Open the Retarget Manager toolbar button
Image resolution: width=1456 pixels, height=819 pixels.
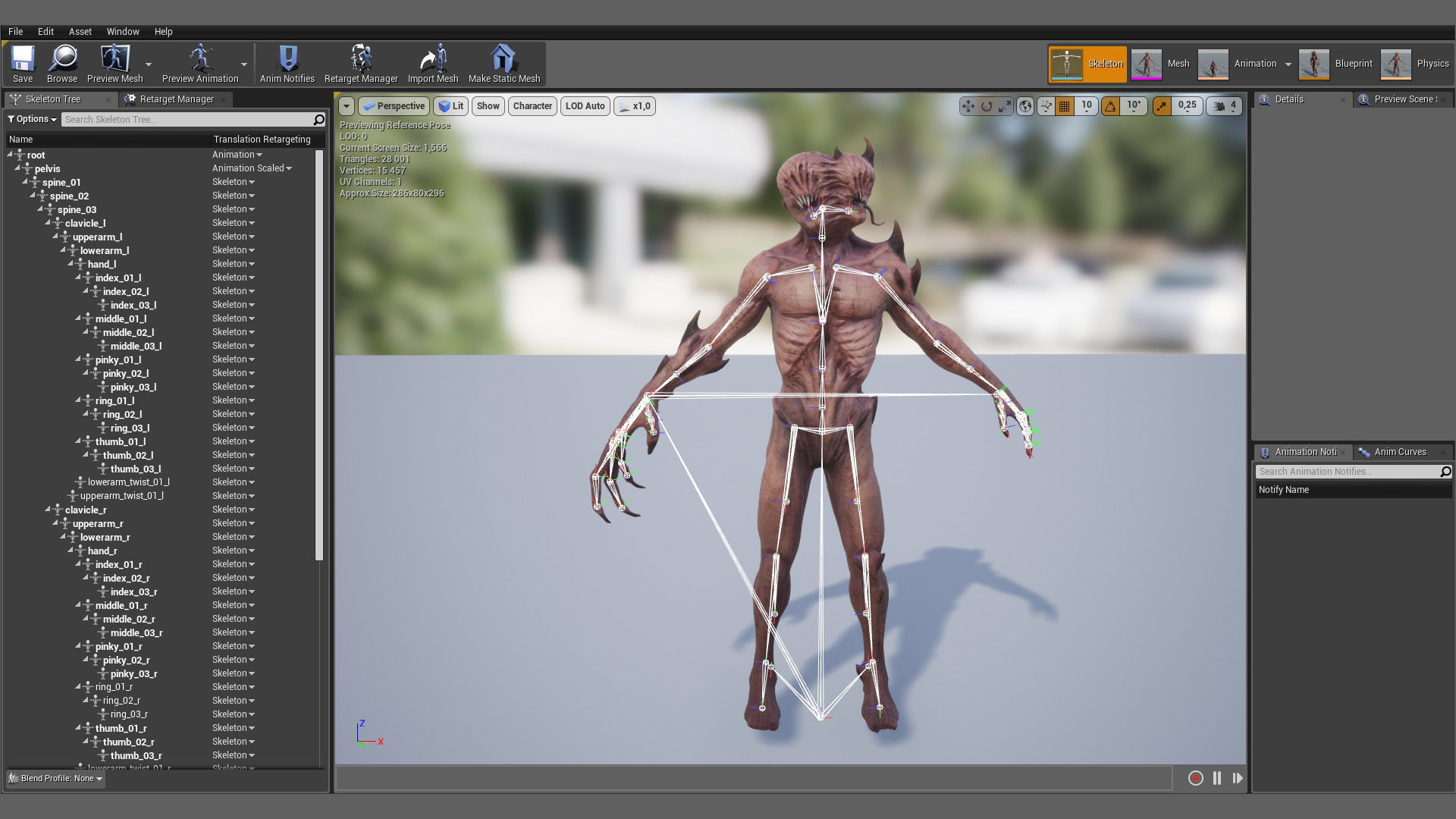(x=361, y=64)
